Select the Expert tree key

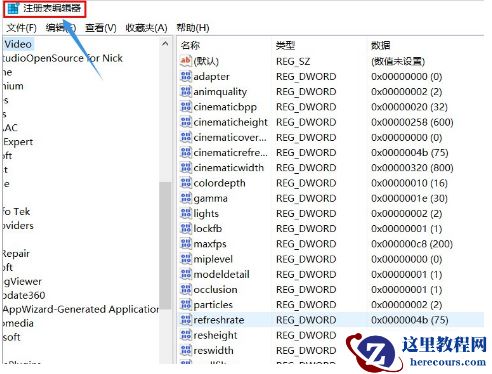pyautogui.click(x=18, y=142)
